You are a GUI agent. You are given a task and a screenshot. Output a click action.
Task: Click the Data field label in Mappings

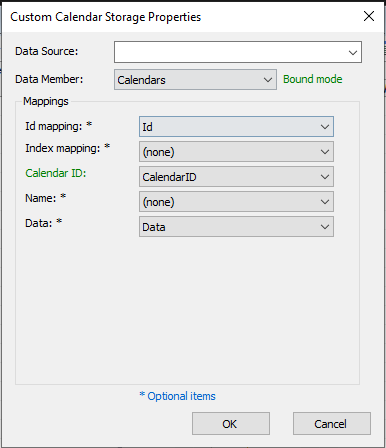(44, 223)
